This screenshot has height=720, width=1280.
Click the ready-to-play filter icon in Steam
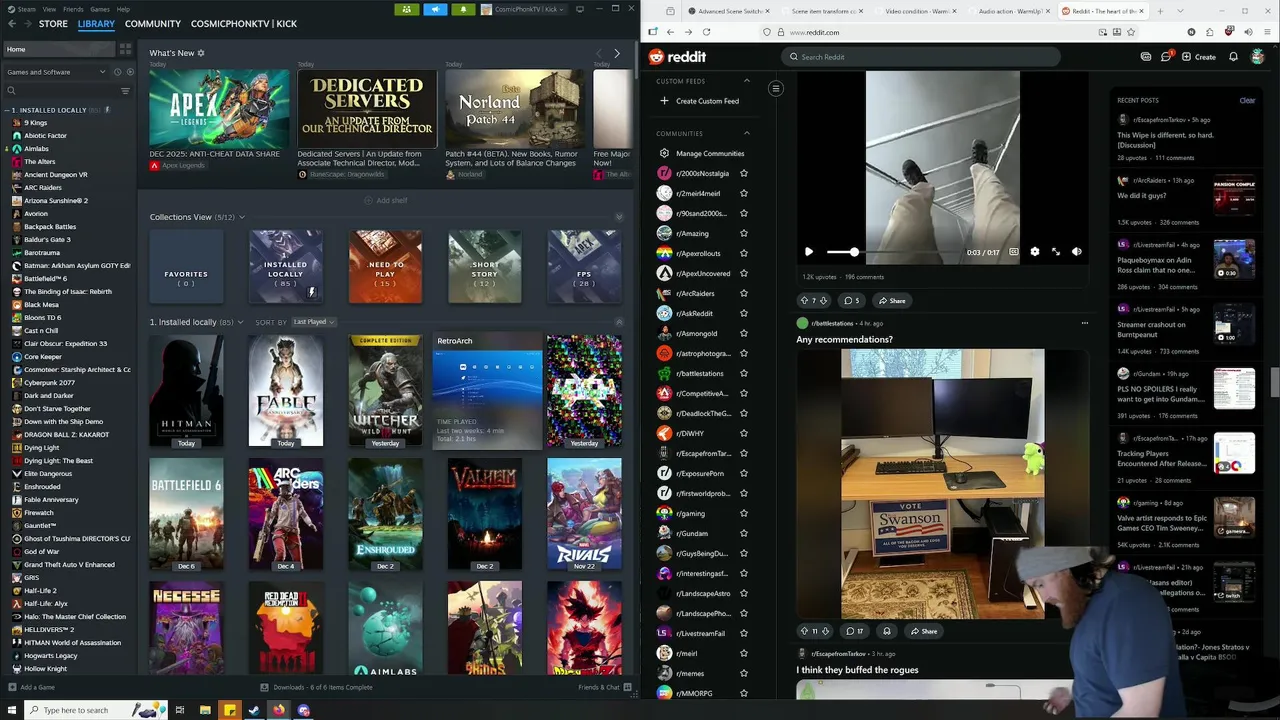129,72
